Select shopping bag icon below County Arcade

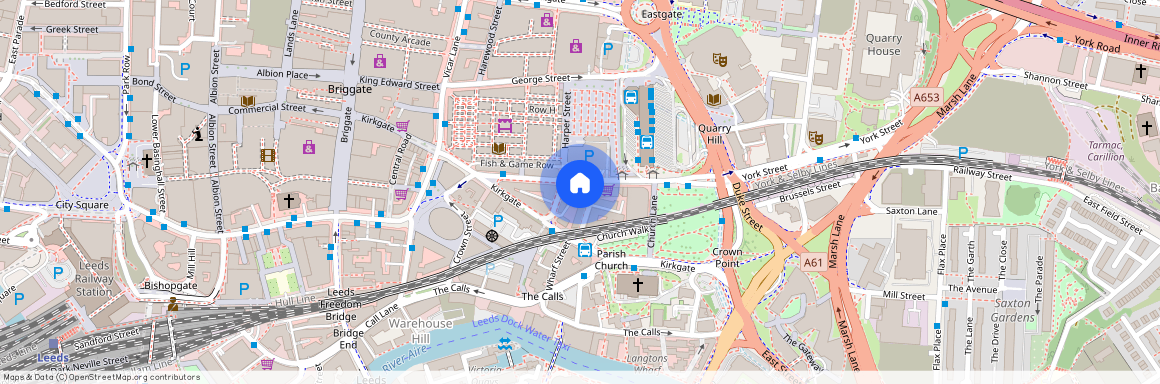(x=380, y=60)
